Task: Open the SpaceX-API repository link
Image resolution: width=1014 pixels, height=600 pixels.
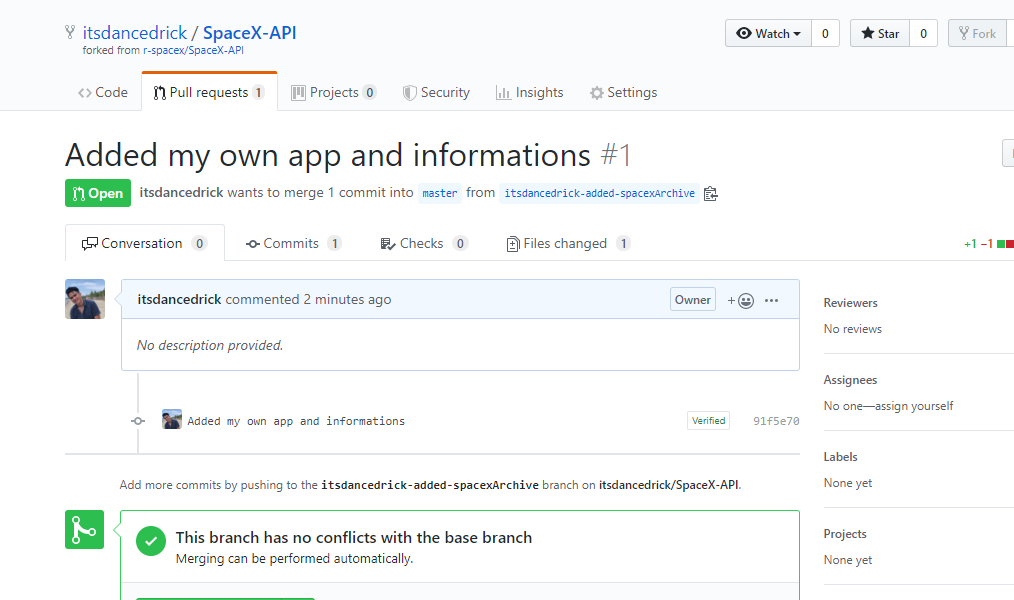Action: [x=250, y=33]
